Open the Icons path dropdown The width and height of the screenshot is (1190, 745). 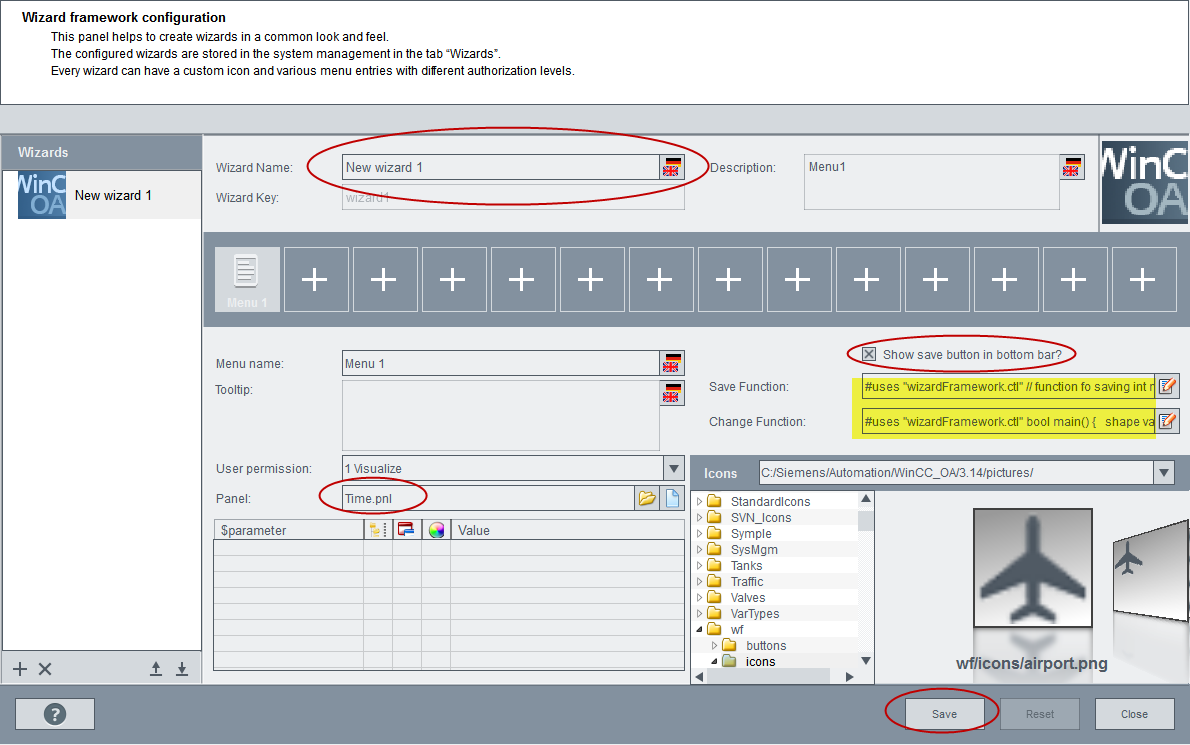(1163, 473)
